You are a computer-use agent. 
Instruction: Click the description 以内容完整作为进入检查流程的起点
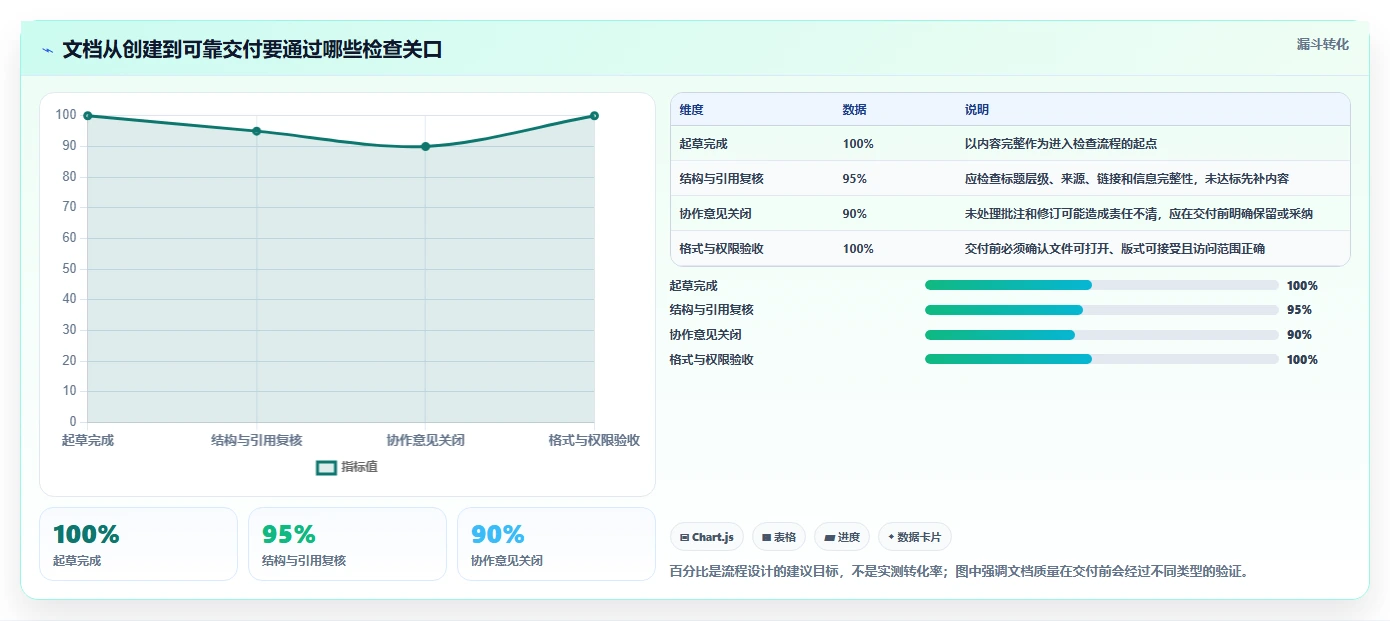[1060, 144]
